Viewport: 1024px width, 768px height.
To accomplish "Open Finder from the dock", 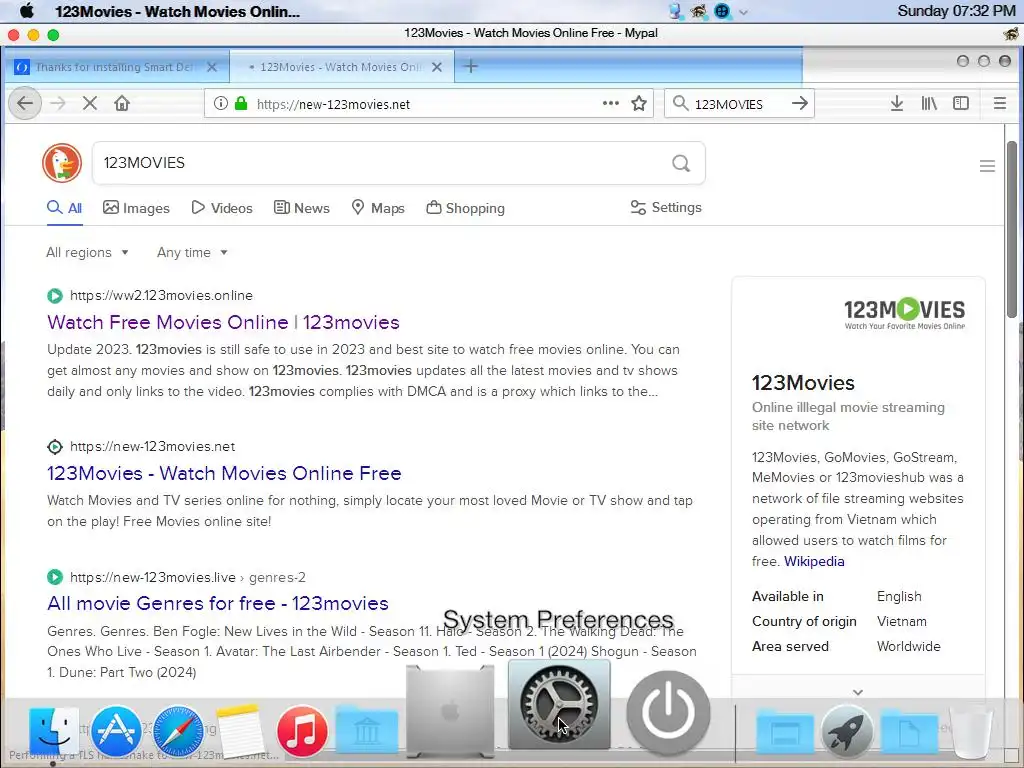I will 54,731.
